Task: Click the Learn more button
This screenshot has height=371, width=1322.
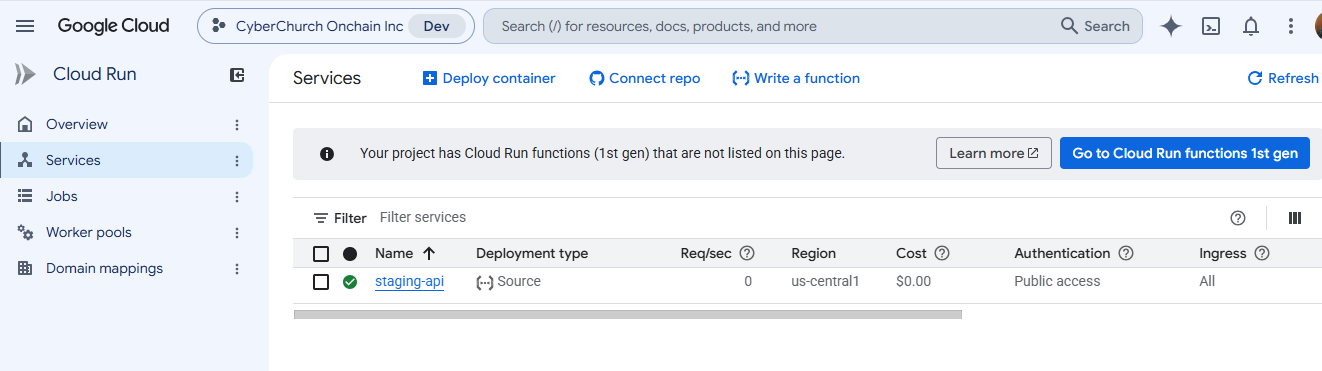Action: (x=994, y=154)
